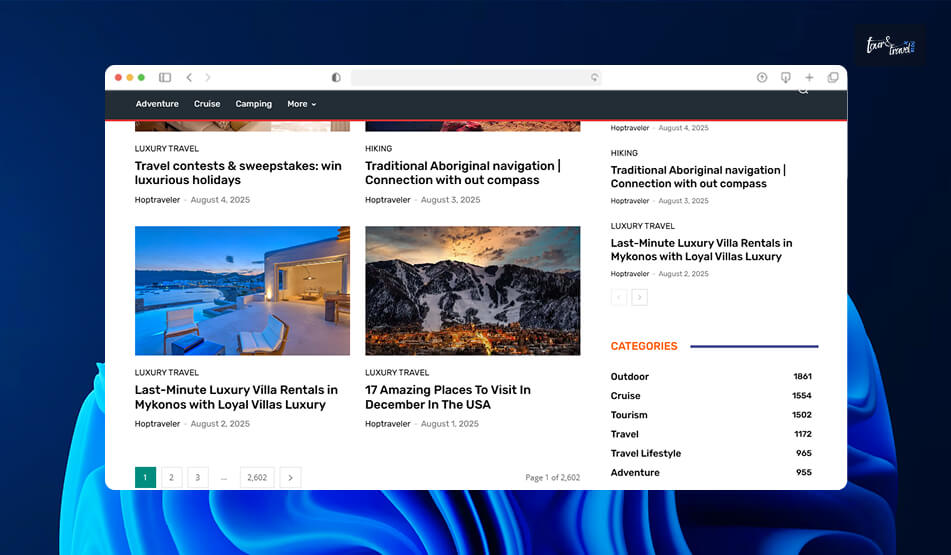The width and height of the screenshot is (951, 555).
Task: Open the Adventure category in sidebar
Action: coord(635,473)
